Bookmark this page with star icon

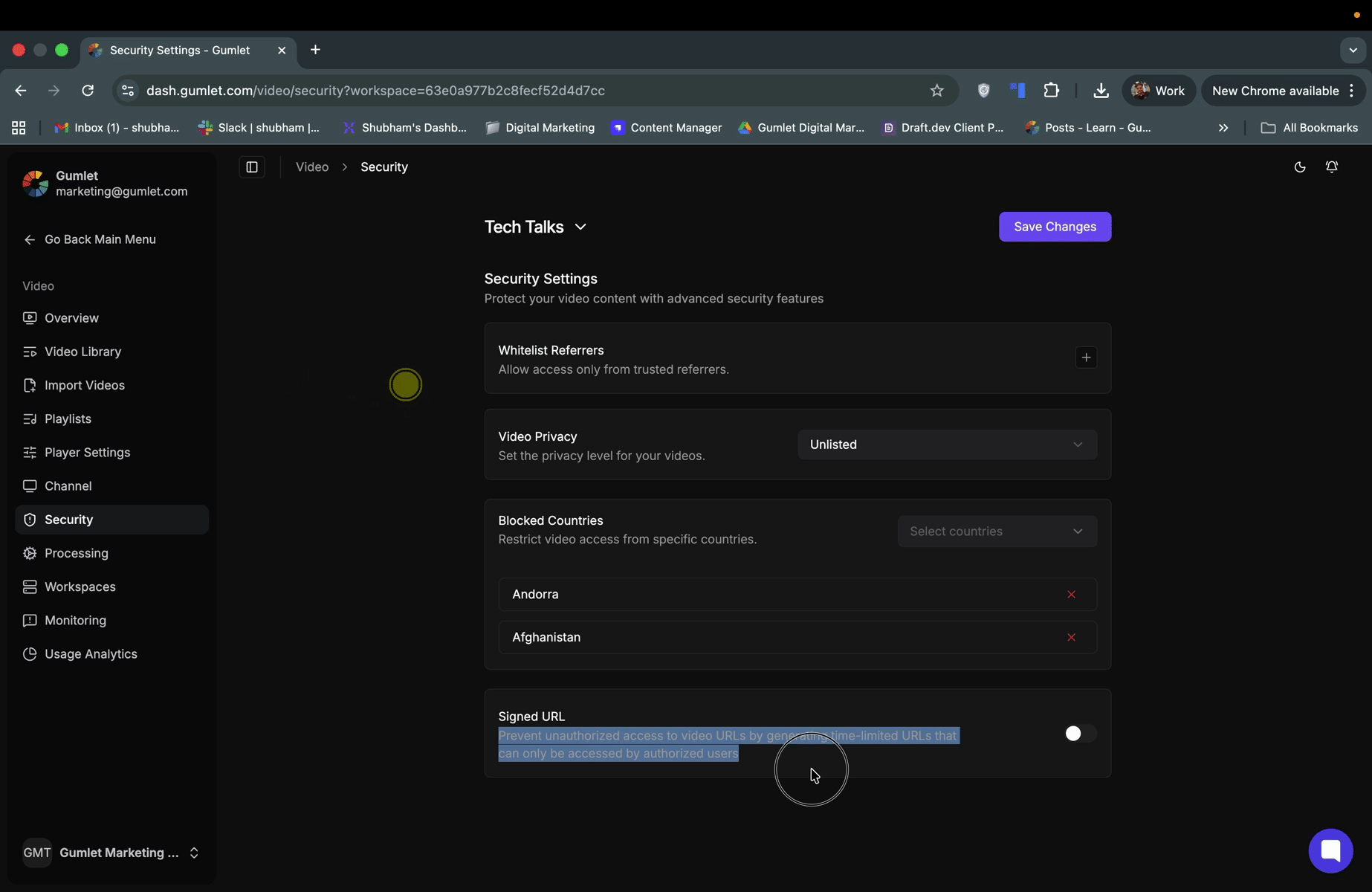point(936,91)
